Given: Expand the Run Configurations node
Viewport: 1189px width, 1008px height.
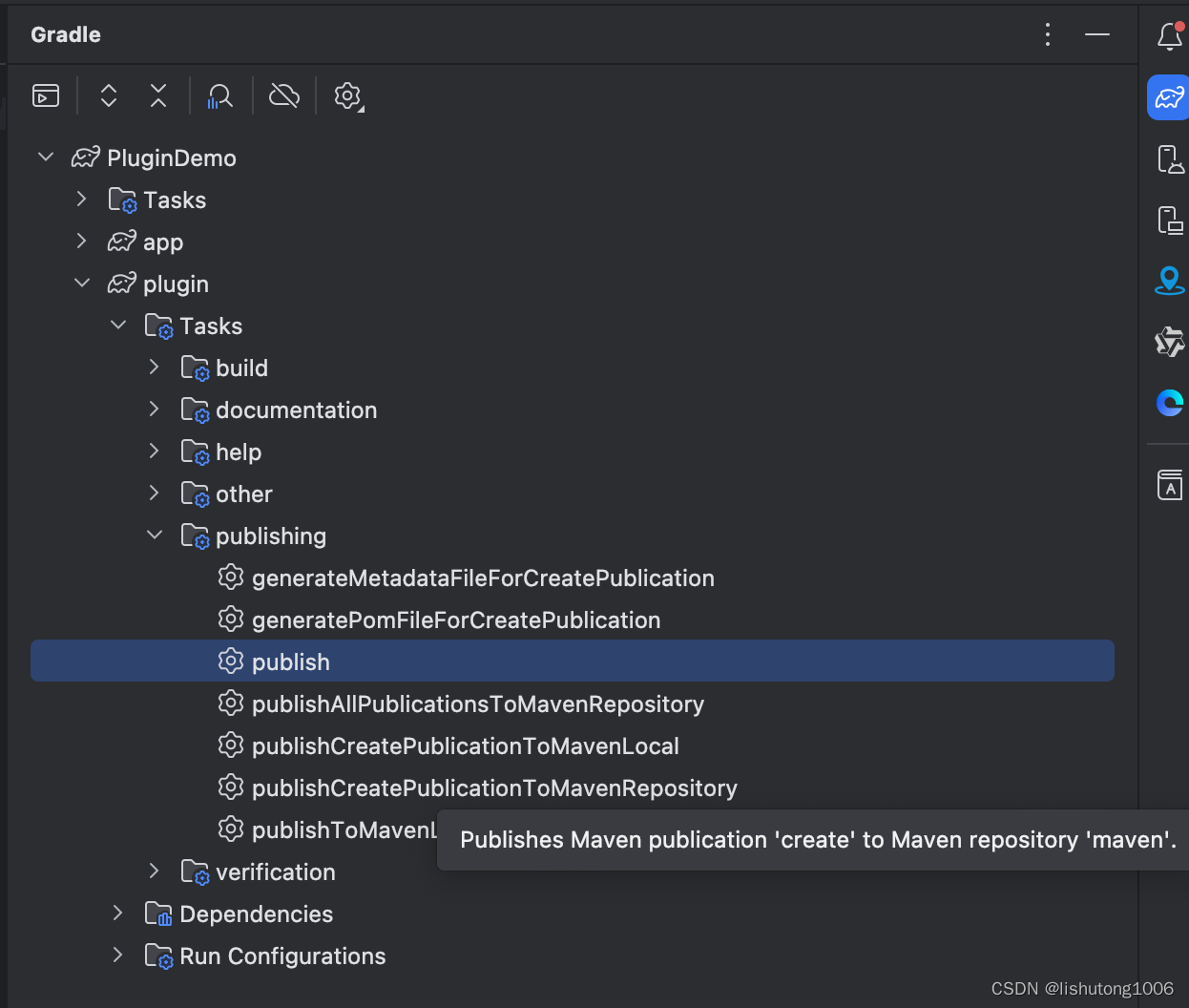Looking at the screenshot, I should (x=118, y=955).
